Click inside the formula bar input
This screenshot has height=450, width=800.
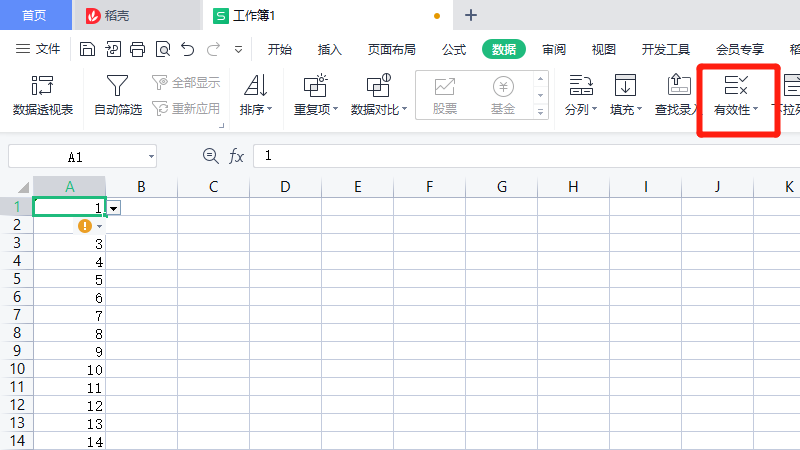point(500,156)
